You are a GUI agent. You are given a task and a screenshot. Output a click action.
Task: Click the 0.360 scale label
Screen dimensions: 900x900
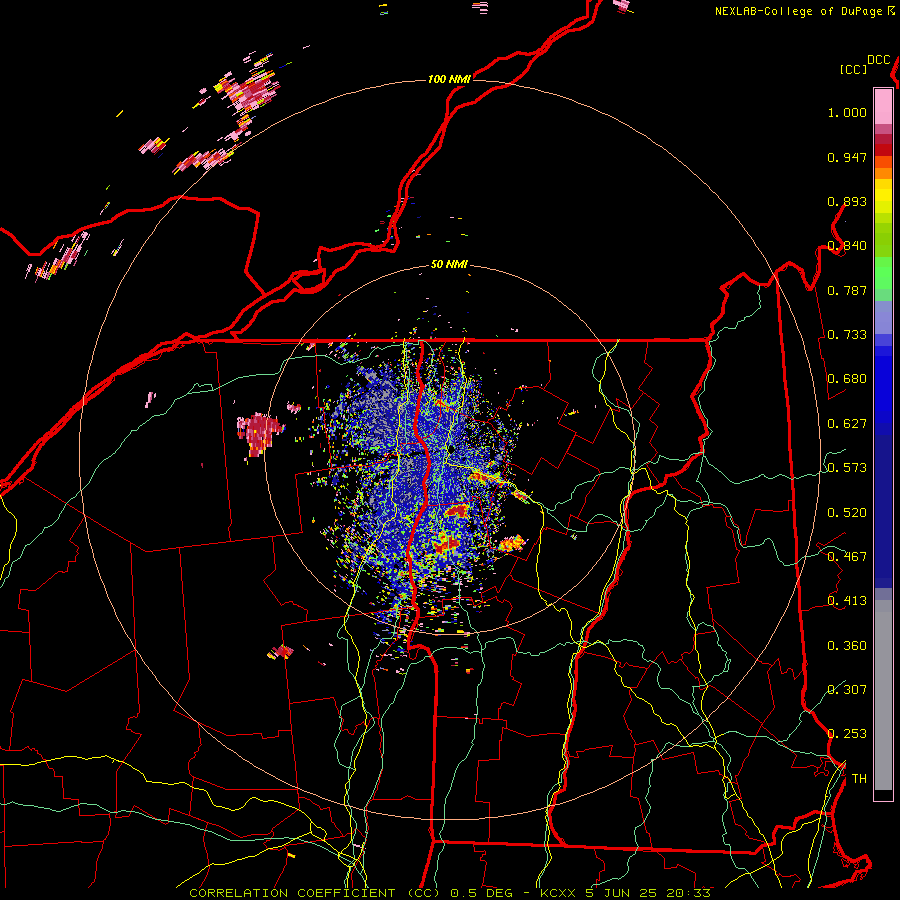click(x=847, y=646)
